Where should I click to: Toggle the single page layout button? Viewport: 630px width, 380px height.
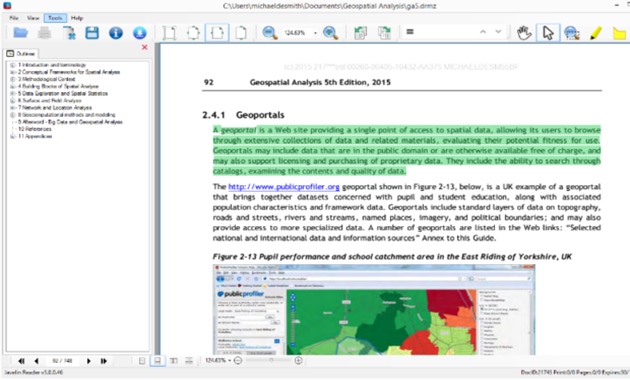(142, 361)
